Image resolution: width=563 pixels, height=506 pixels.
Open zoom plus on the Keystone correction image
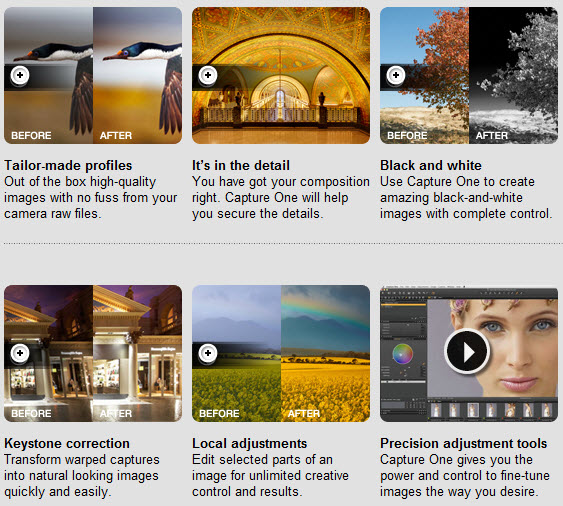coord(20,353)
